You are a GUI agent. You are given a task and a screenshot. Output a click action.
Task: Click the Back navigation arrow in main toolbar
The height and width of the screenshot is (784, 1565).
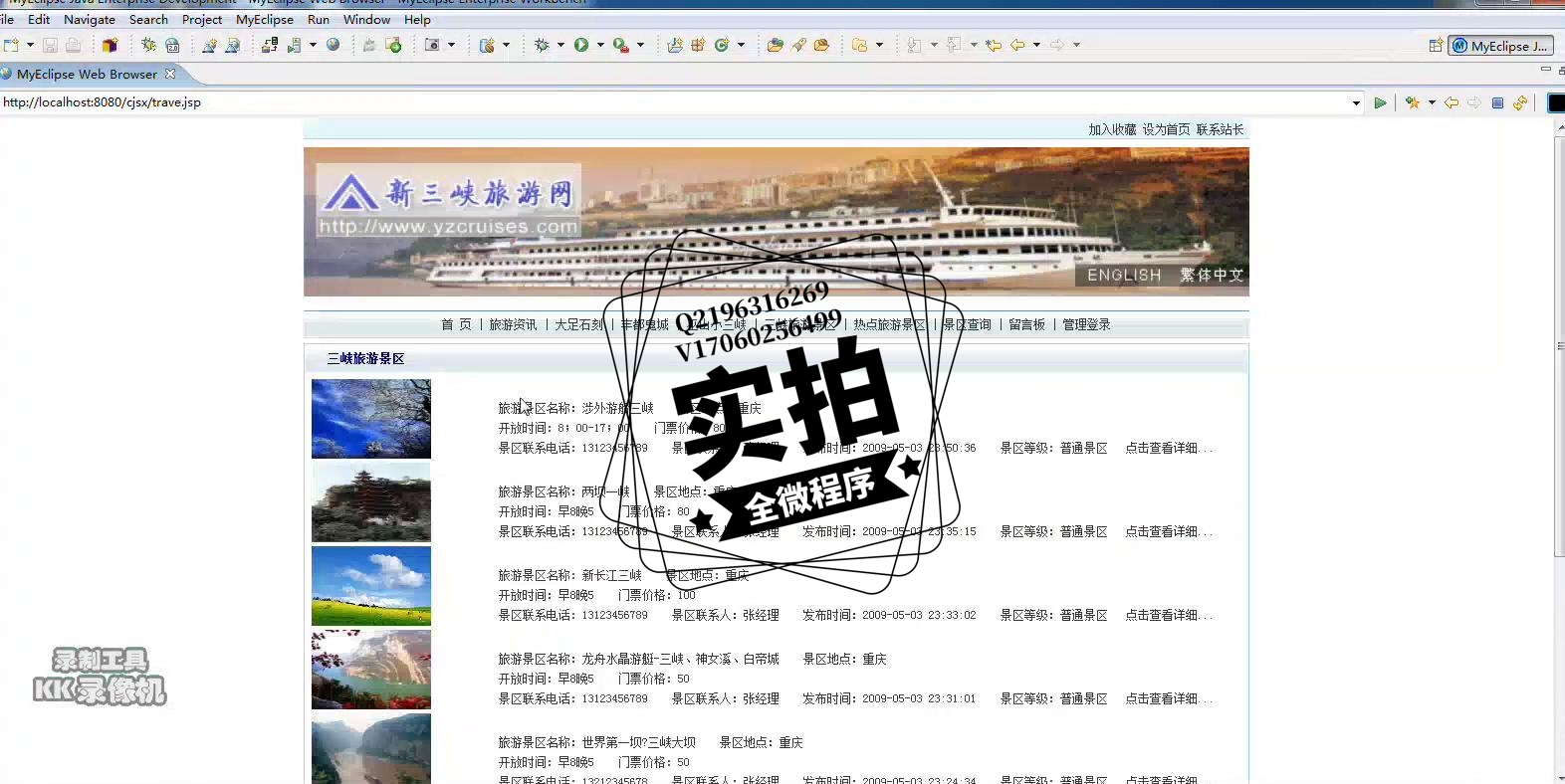1017,45
